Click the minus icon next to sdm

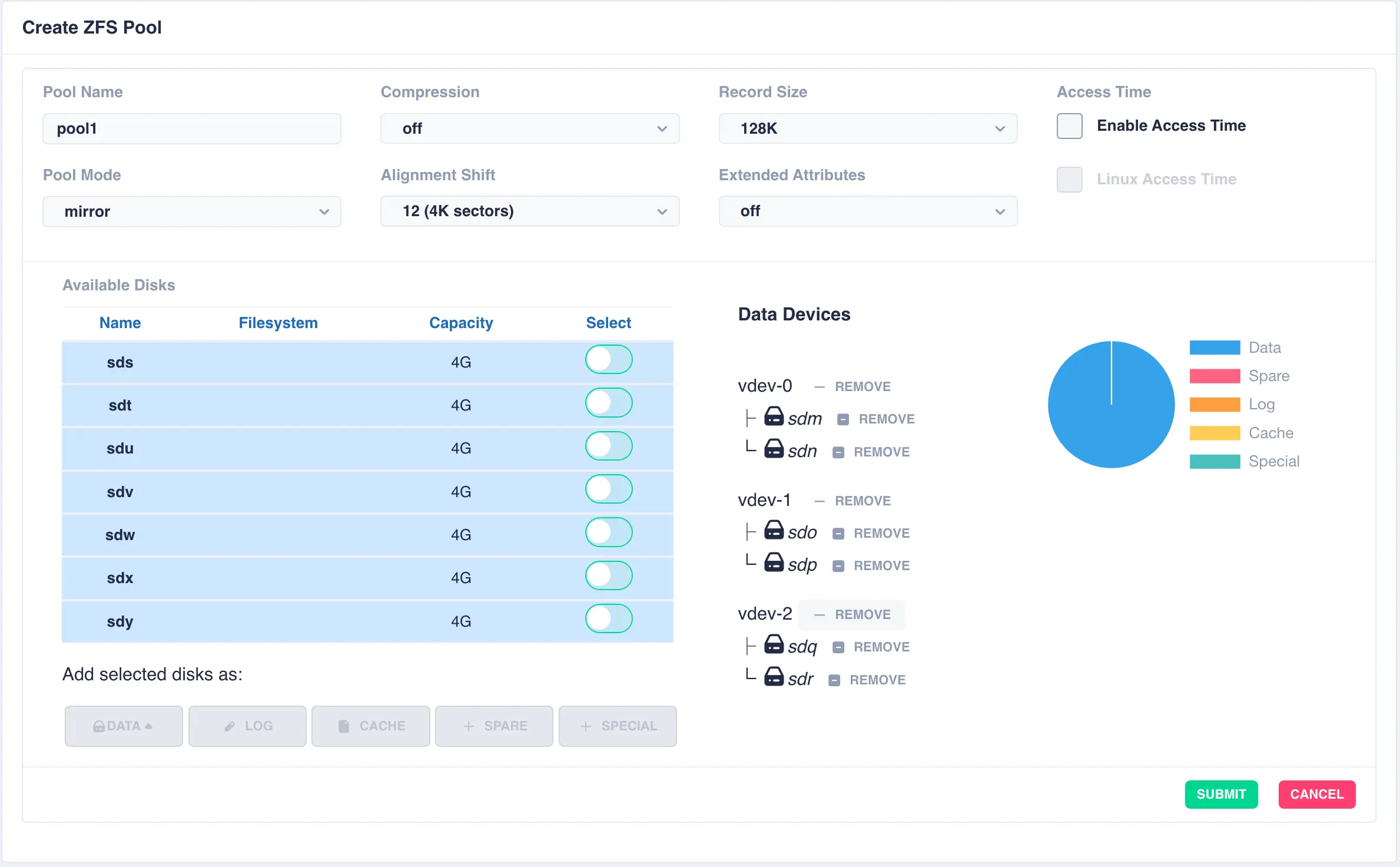click(x=843, y=419)
